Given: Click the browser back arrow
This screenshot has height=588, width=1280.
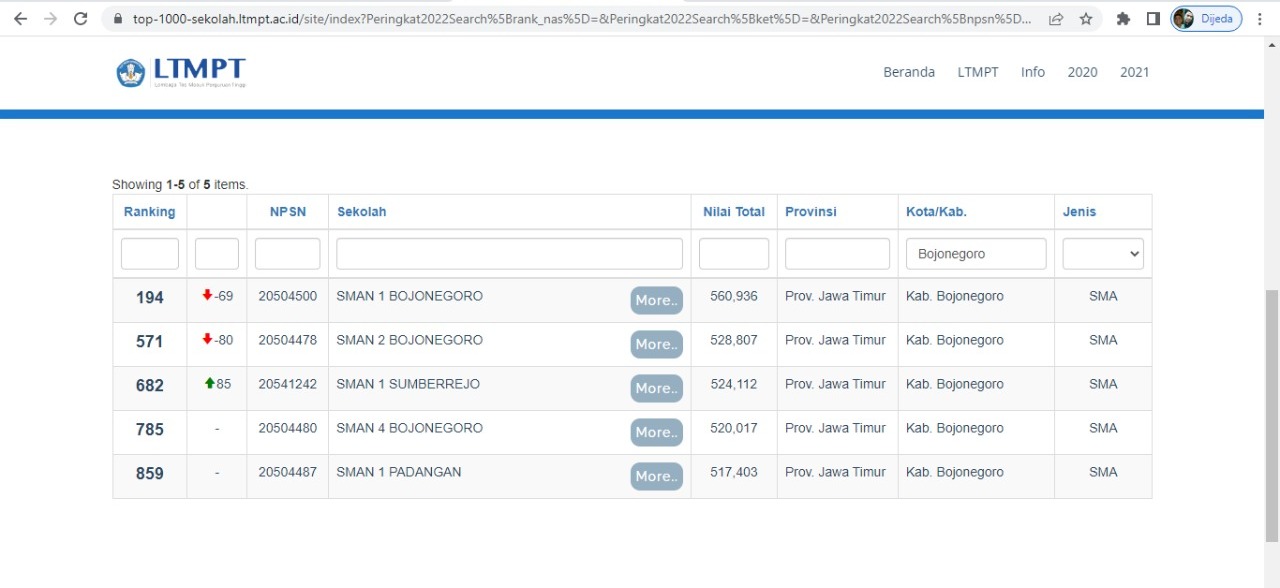Looking at the screenshot, I should 20,19.
